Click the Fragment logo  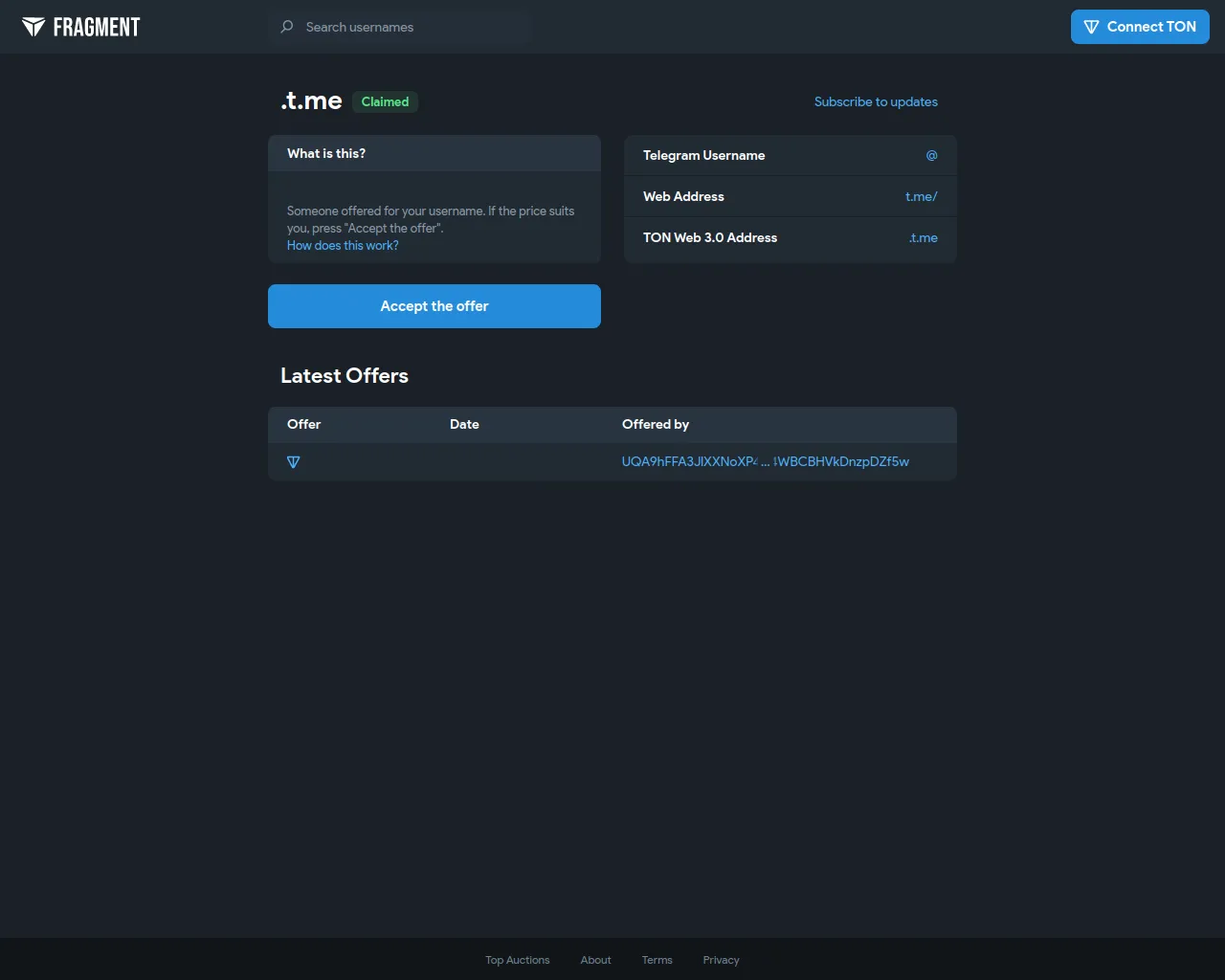pyautogui.click(x=81, y=27)
